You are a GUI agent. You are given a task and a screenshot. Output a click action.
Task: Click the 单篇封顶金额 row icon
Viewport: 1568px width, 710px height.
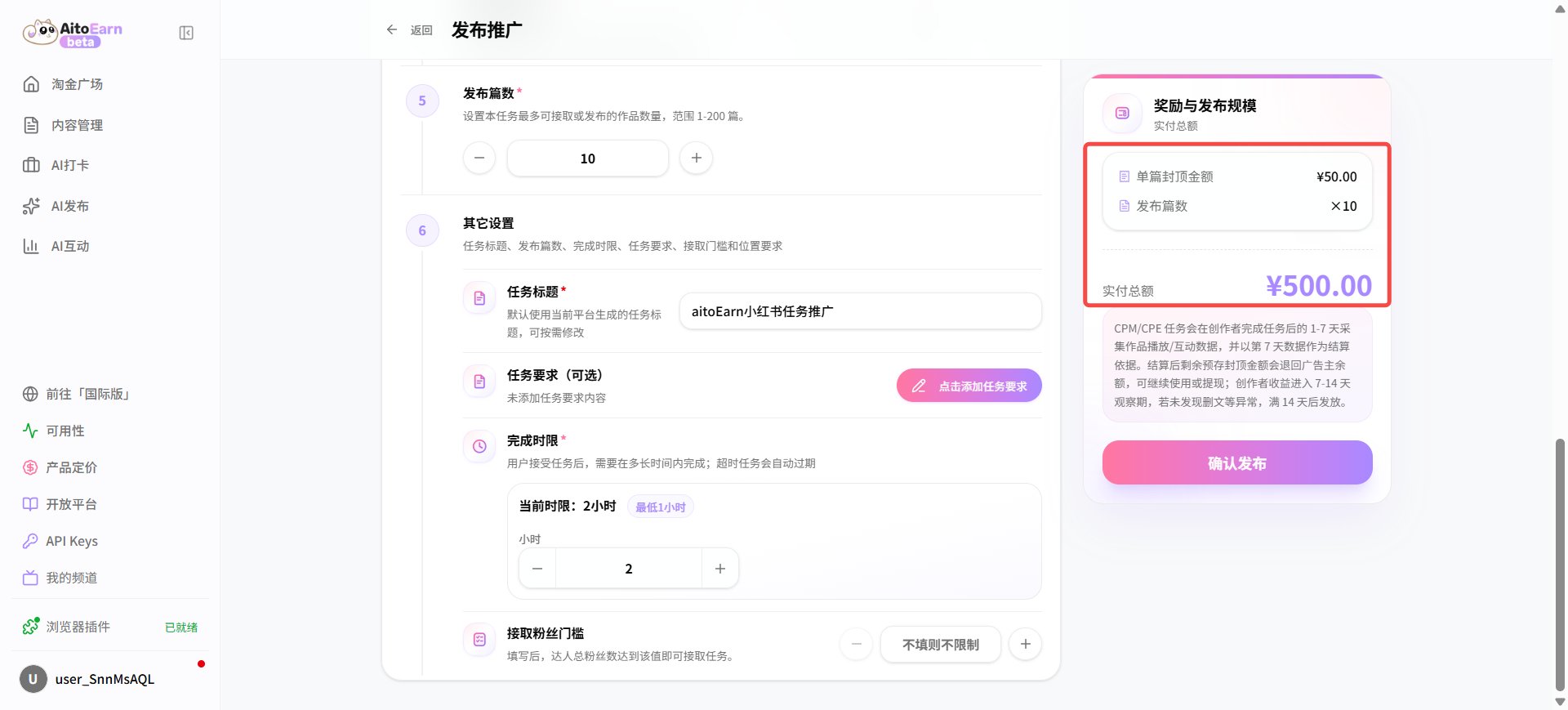pos(1125,176)
